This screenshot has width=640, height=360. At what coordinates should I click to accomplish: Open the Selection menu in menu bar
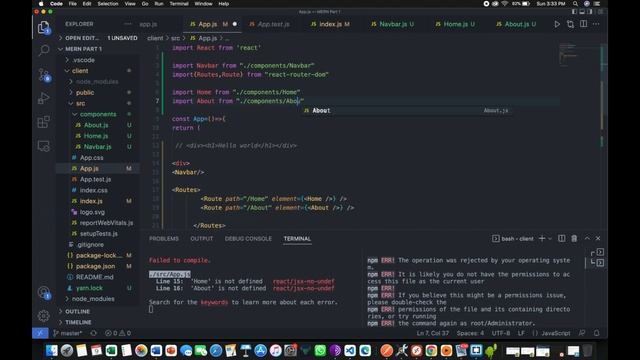coord(108,4)
